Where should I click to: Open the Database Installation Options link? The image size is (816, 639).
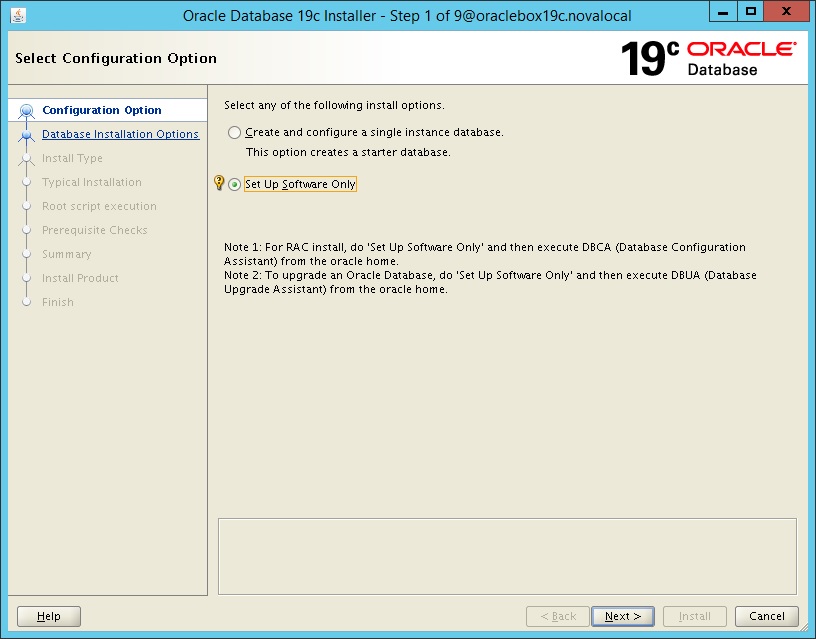coord(120,134)
